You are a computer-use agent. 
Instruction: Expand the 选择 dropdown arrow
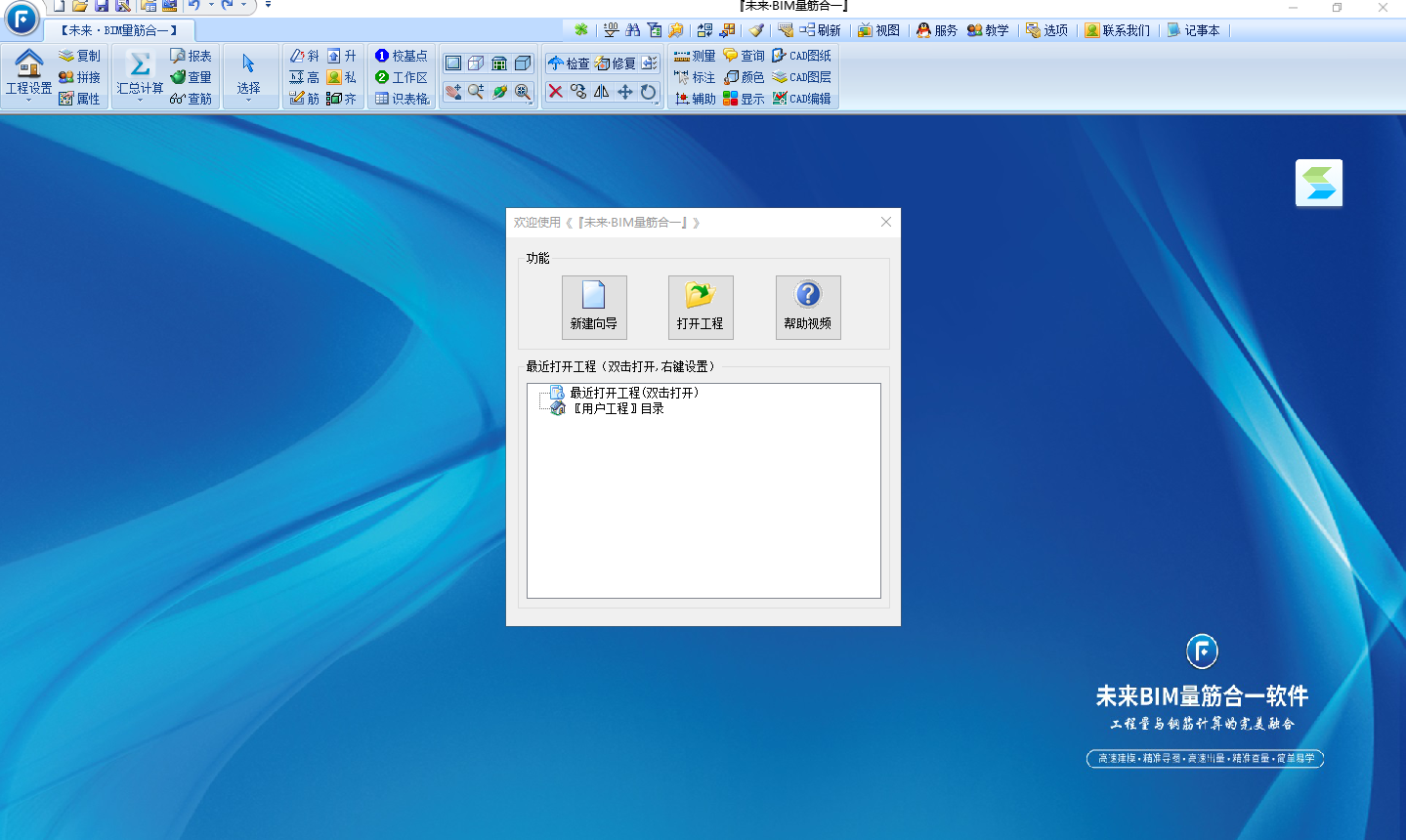248,100
